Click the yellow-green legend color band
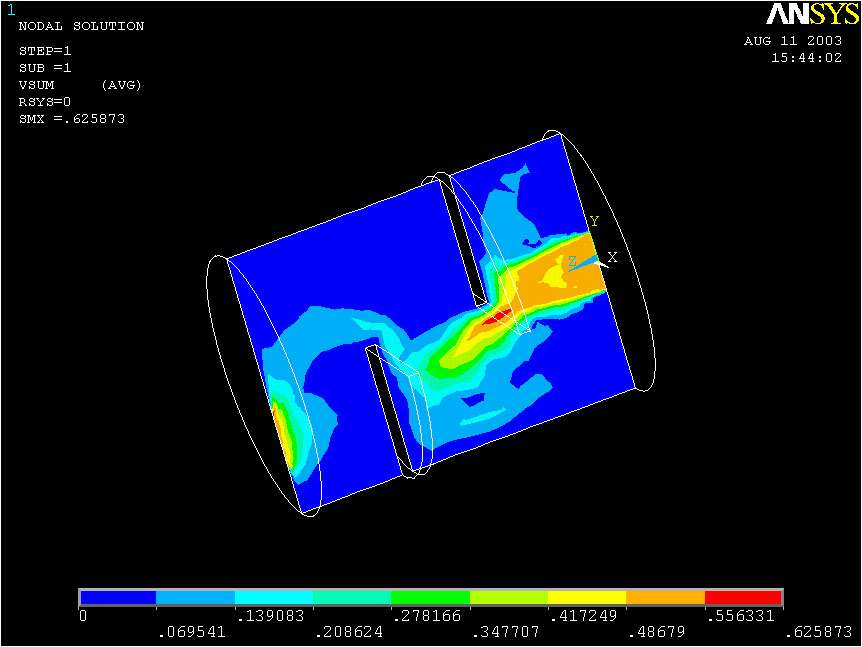862x647 pixels. 509,597
